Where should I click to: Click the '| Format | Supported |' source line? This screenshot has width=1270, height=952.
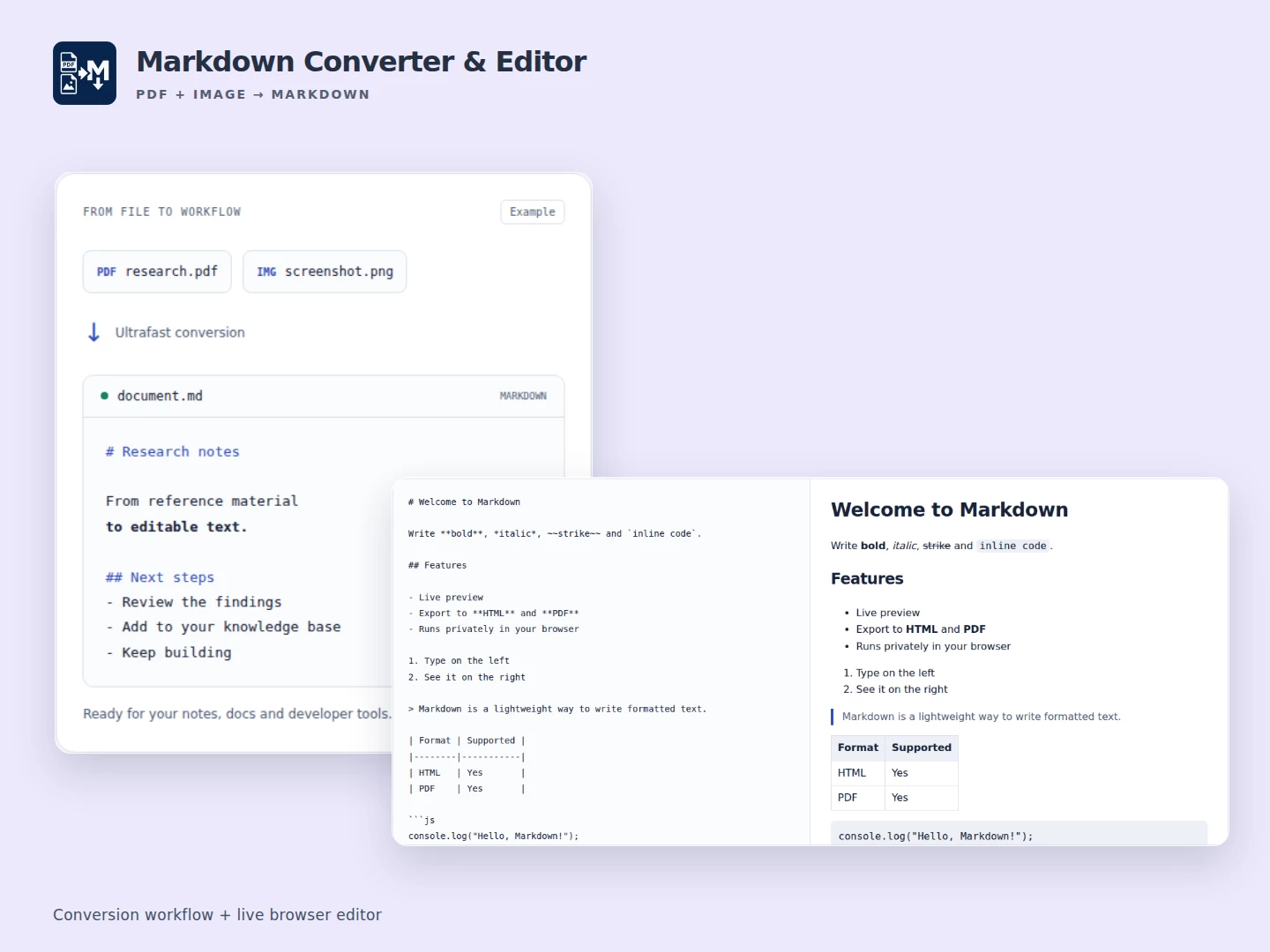point(467,740)
